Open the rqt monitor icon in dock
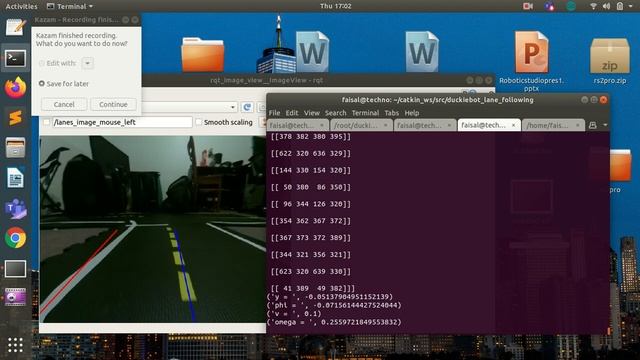The image size is (640, 360). click(15, 269)
